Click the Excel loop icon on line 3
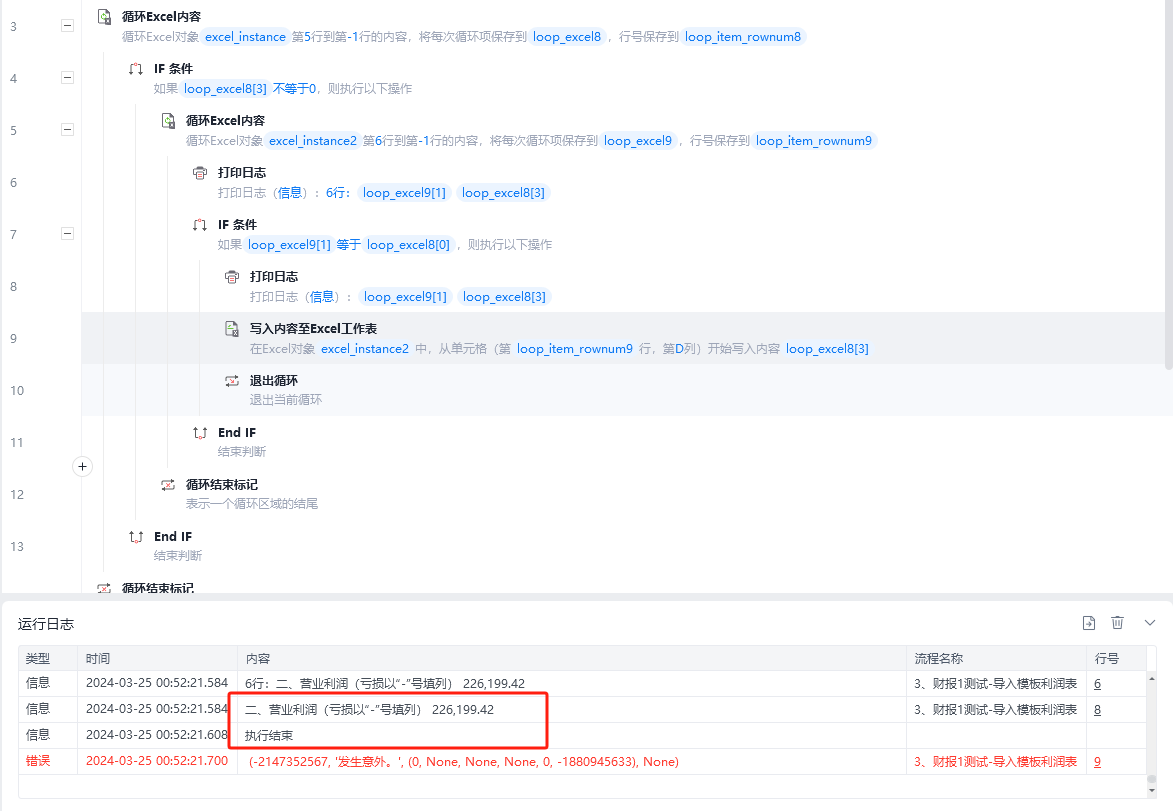Viewport: 1173px width, 811px height. coord(105,16)
